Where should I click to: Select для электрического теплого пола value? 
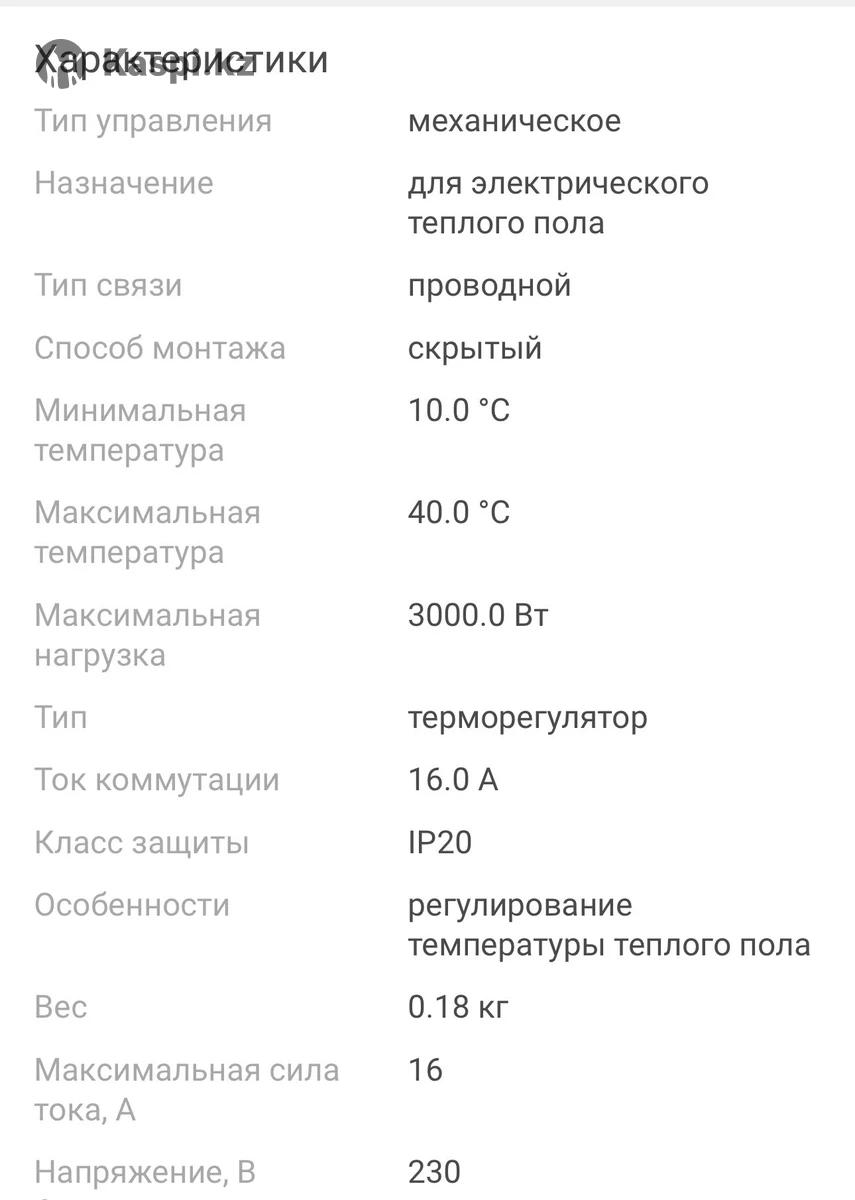tap(558, 203)
